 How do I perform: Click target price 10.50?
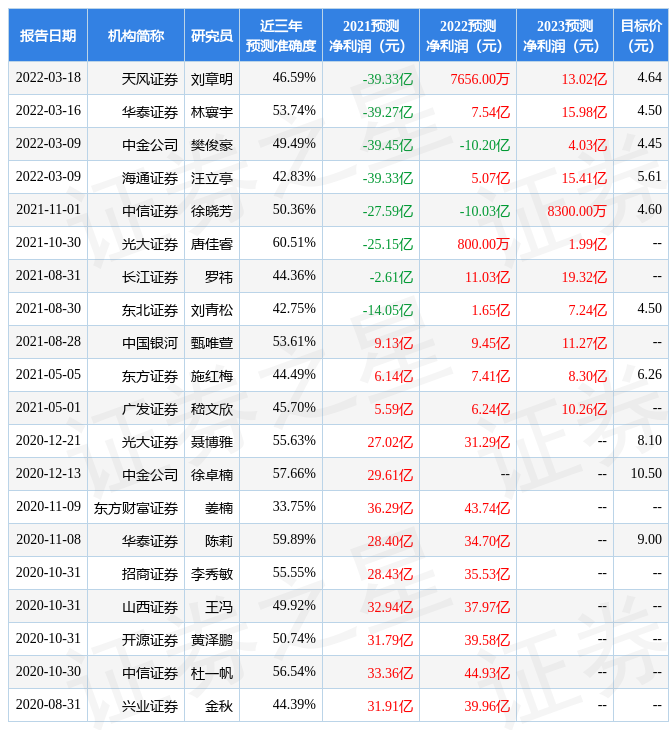(646, 474)
